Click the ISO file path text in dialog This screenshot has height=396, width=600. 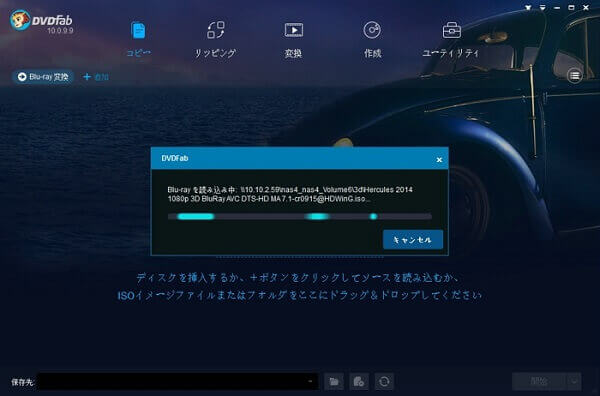(290, 194)
